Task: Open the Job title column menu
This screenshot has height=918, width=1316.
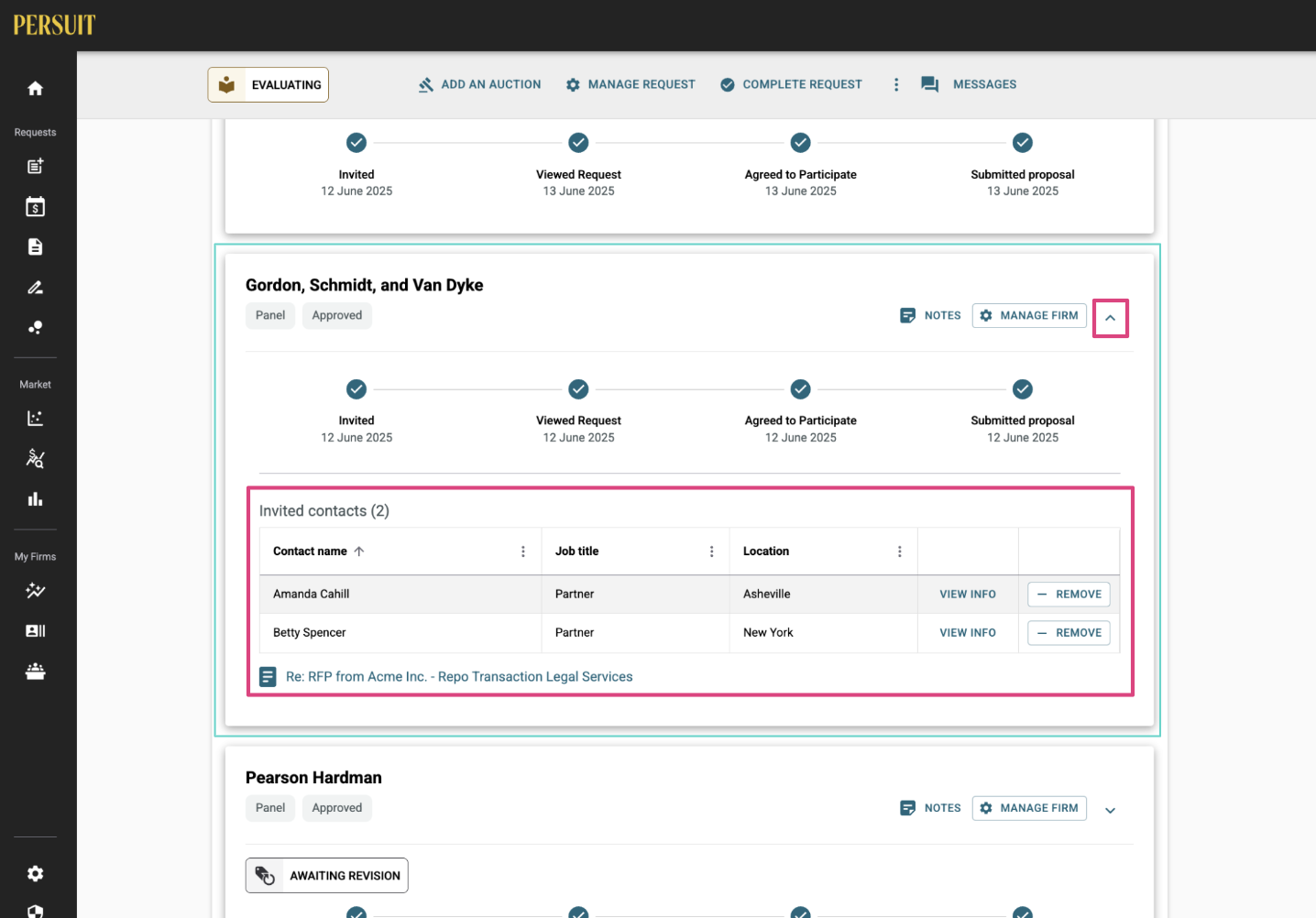Action: [x=711, y=552]
